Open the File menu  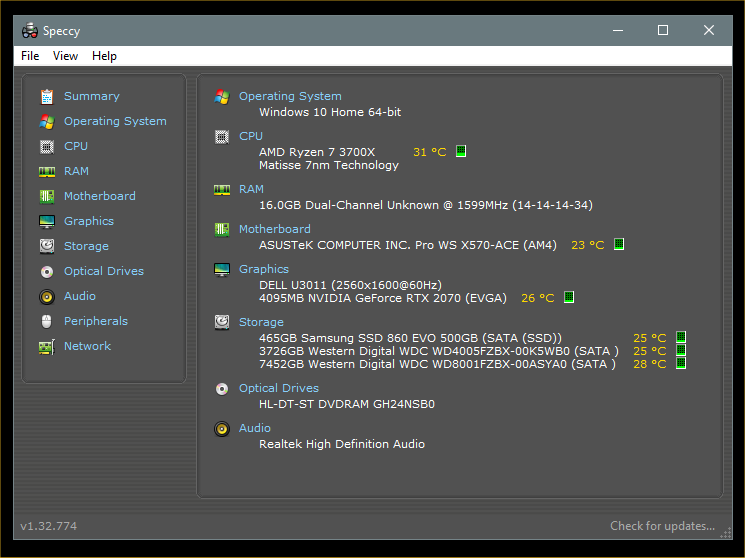coord(30,56)
